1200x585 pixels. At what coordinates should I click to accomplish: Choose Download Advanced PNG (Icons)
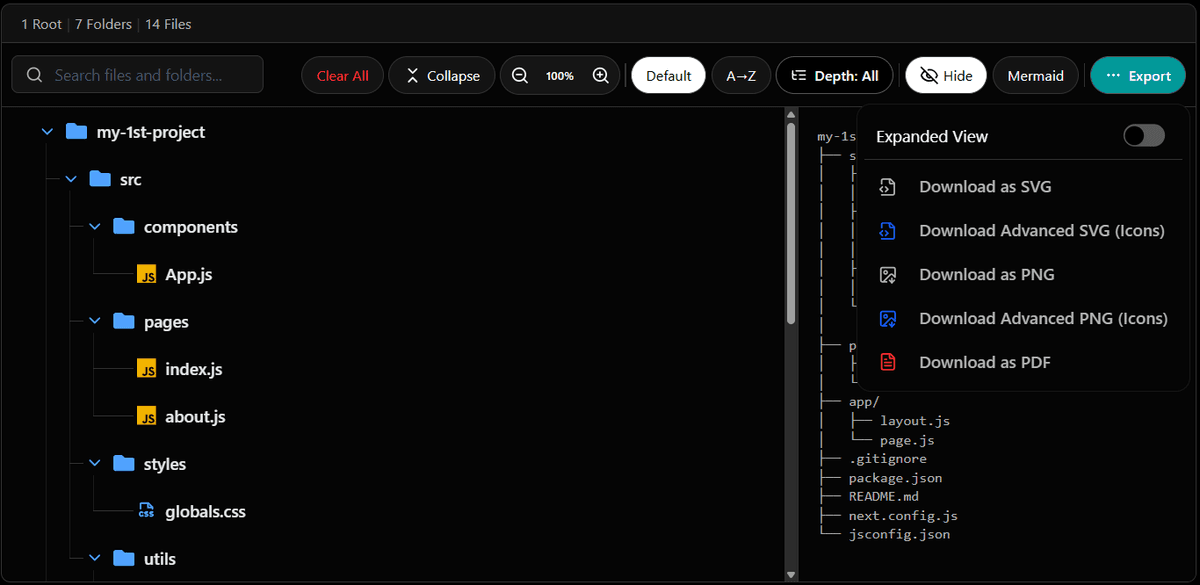pyautogui.click(x=1022, y=319)
